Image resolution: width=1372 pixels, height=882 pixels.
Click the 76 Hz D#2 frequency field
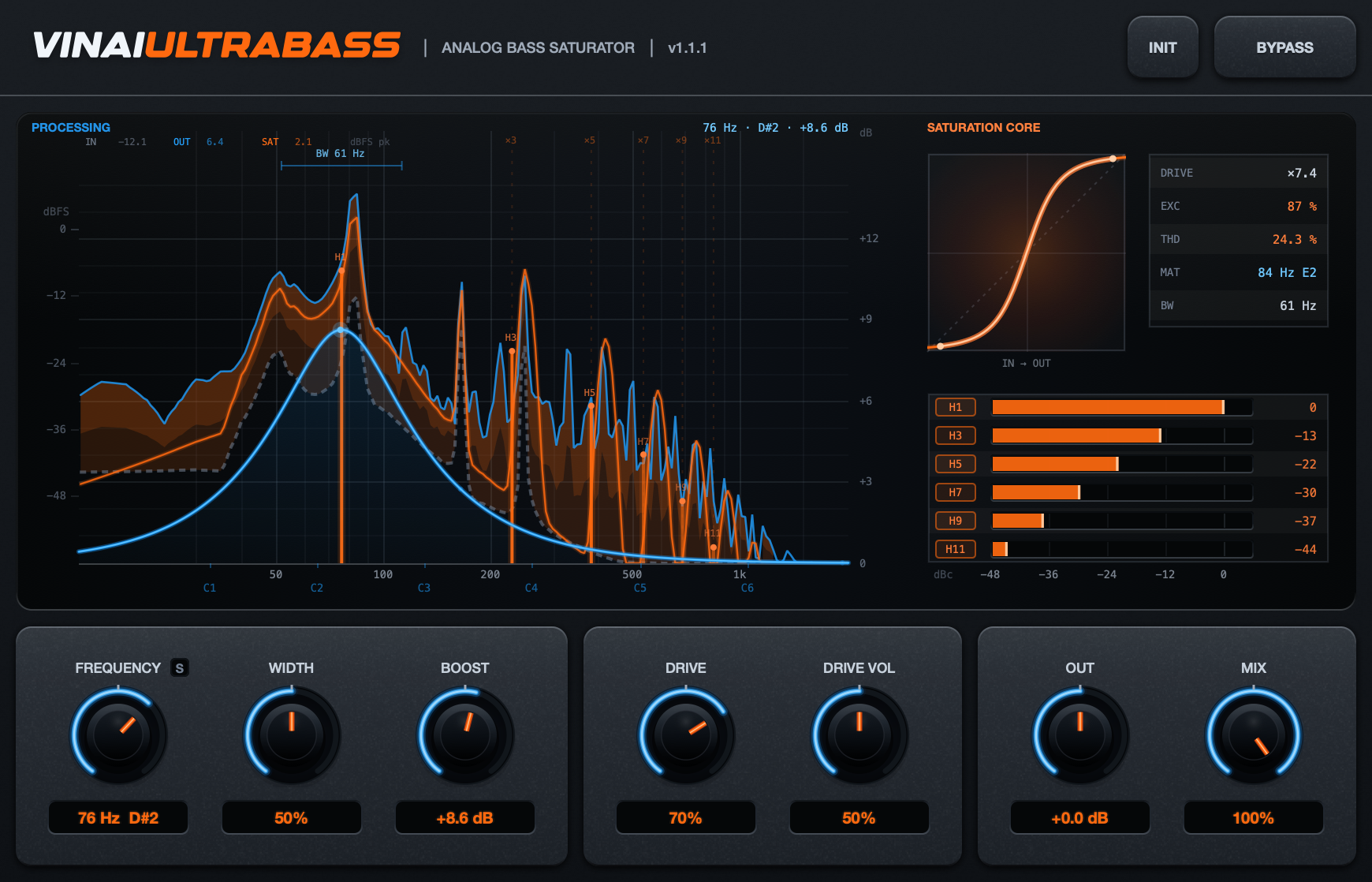click(x=118, y=818)
